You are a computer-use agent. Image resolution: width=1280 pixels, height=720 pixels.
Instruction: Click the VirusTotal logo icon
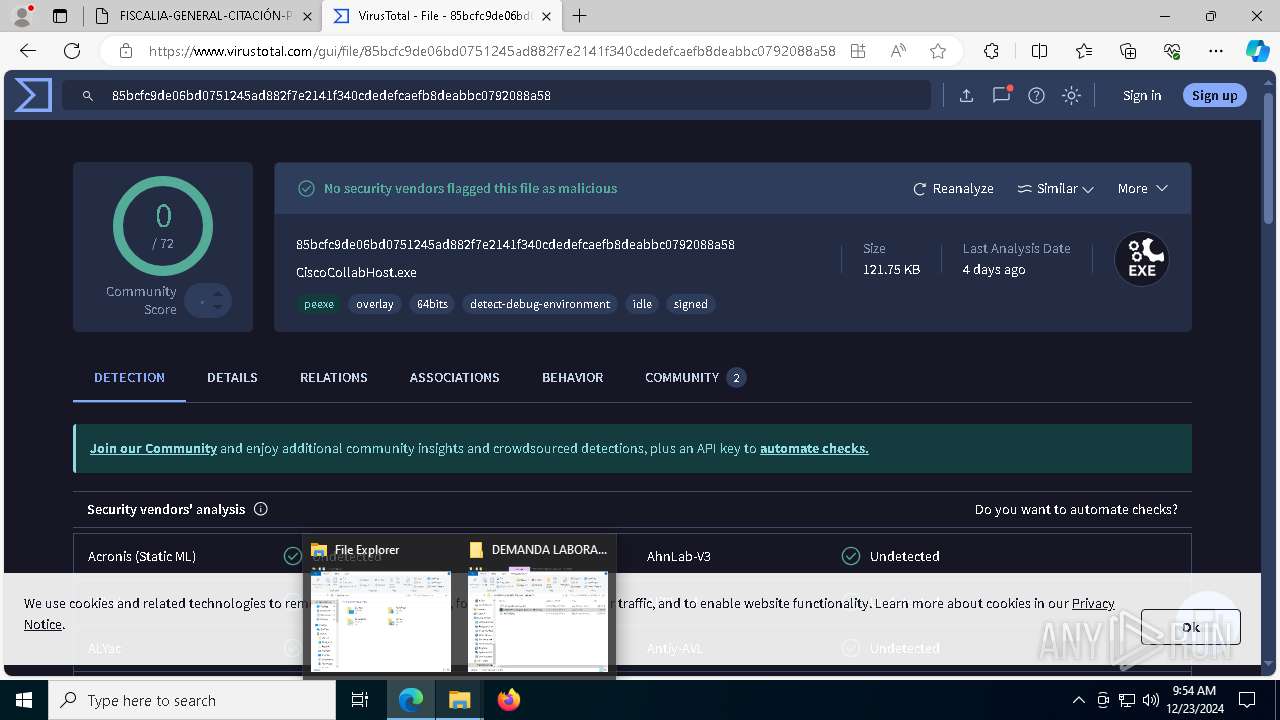33,95
